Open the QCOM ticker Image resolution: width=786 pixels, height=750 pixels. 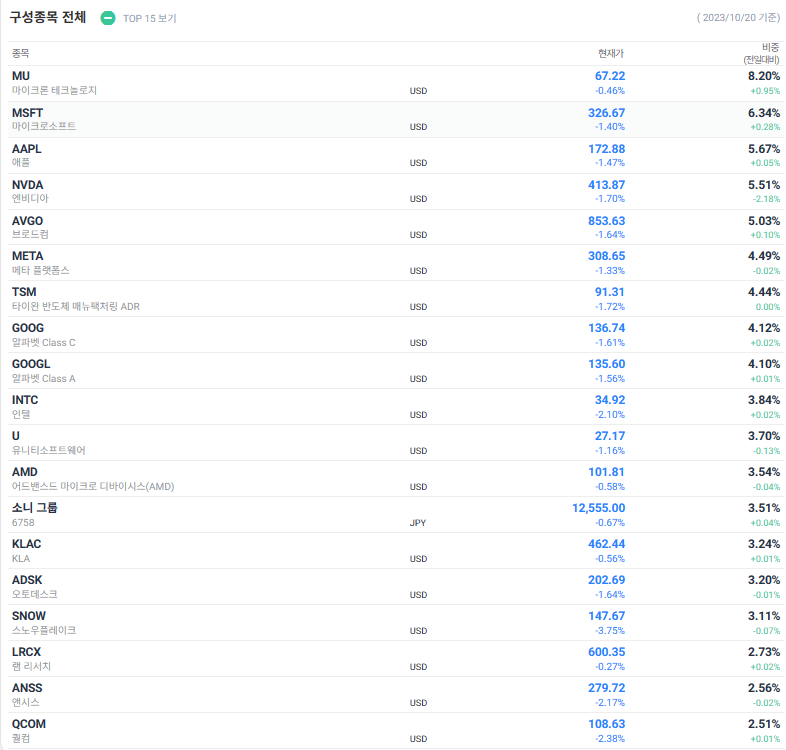29,725
